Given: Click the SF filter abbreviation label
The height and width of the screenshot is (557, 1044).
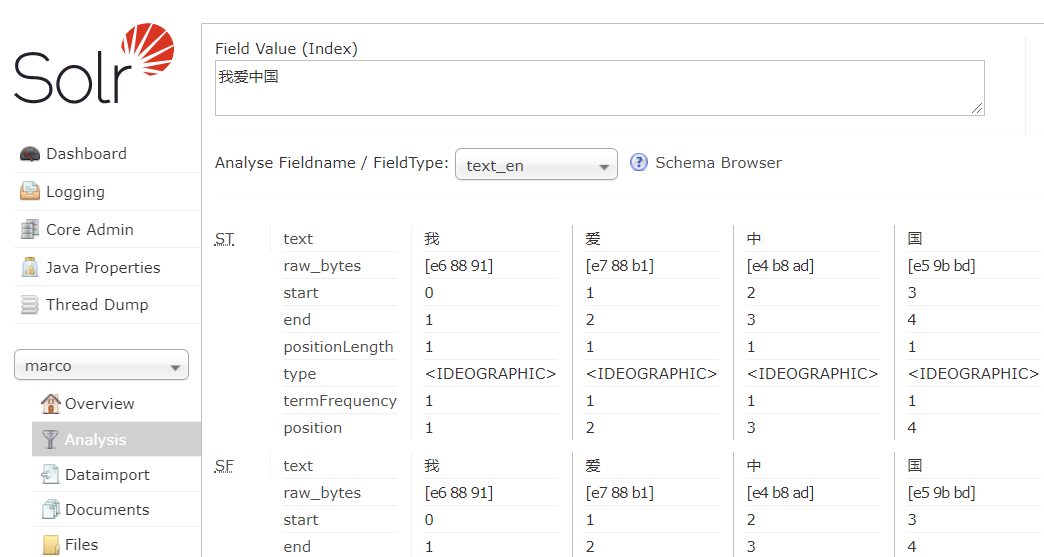Looking at the screenshot, I should point(225,466).
